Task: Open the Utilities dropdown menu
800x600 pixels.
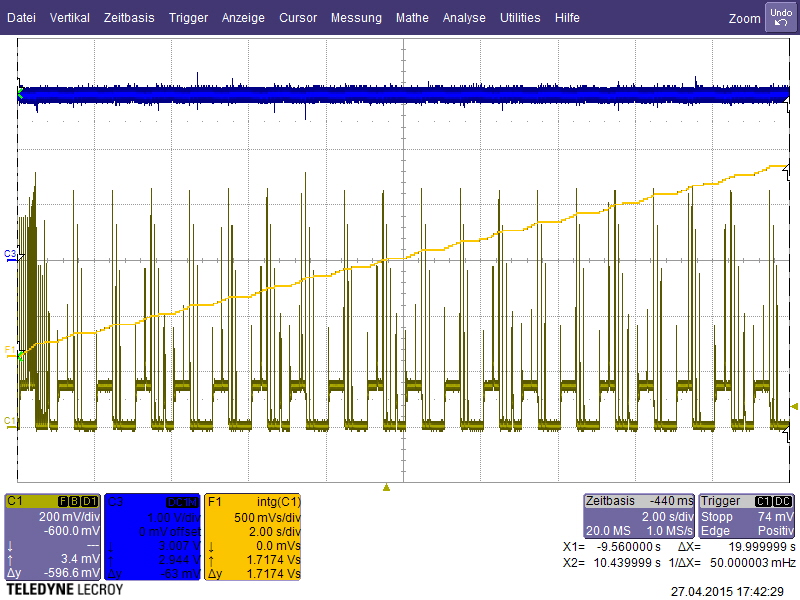Action: pos(520,17)
